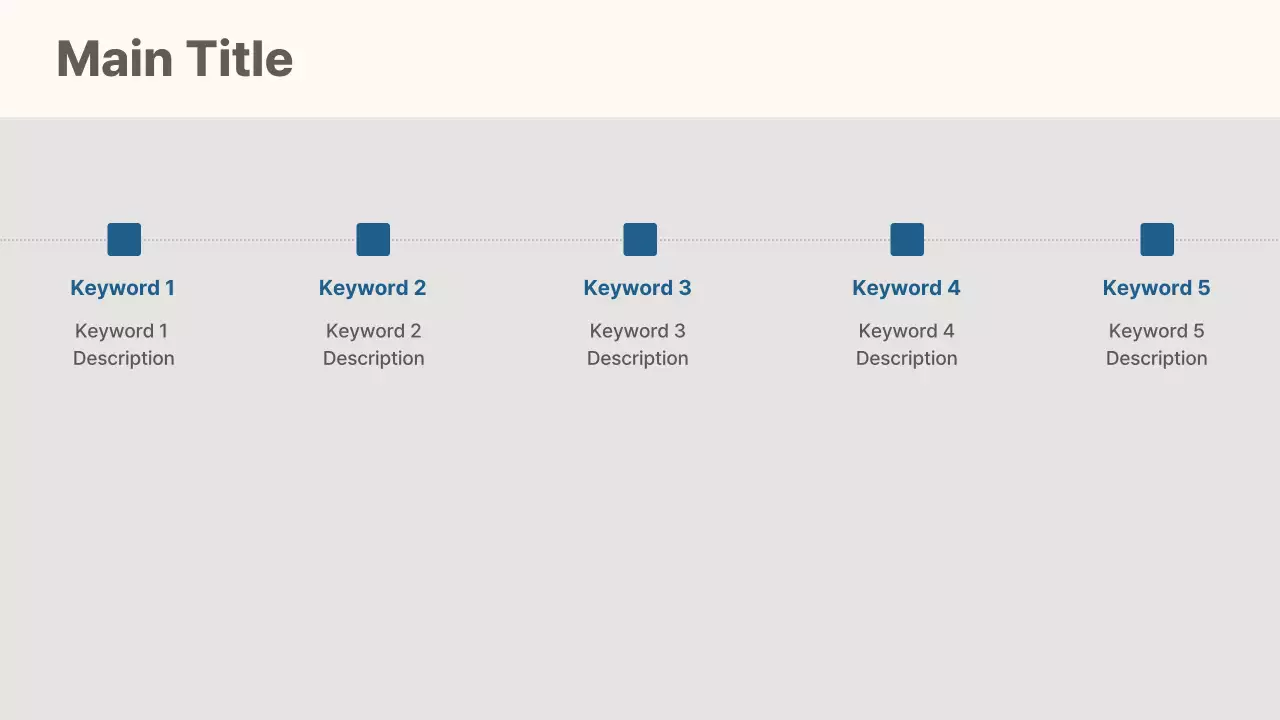Viewport: 1280px width, 720px height.
Task: Select the blue square above Keyword 1
Action: (x=124, y=240)
